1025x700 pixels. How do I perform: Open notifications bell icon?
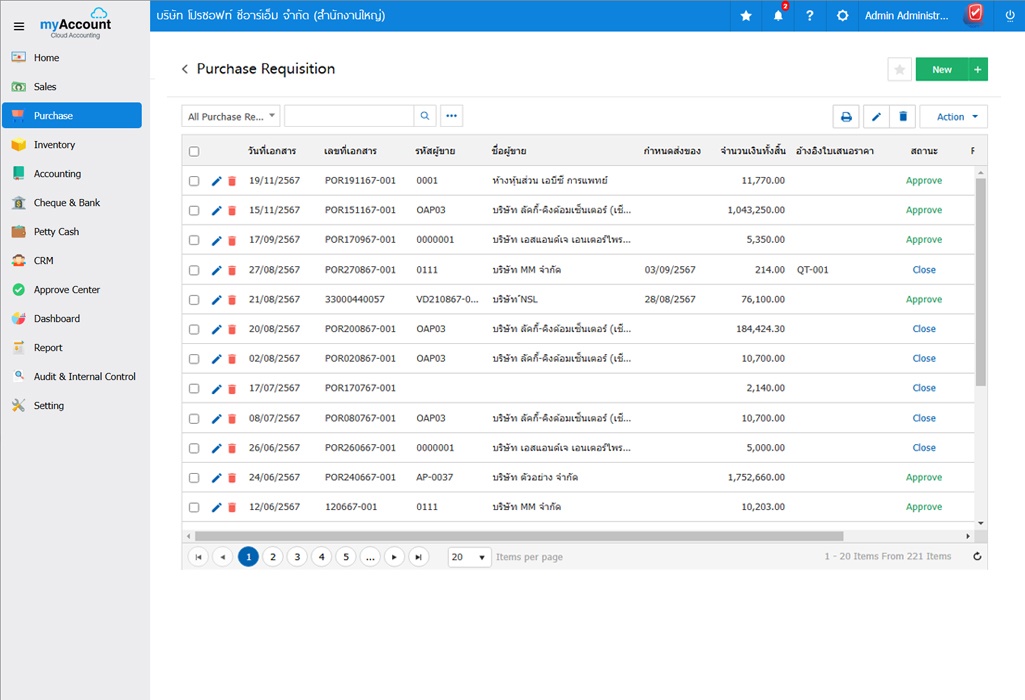pyautogui.click(x=778, y=16)
